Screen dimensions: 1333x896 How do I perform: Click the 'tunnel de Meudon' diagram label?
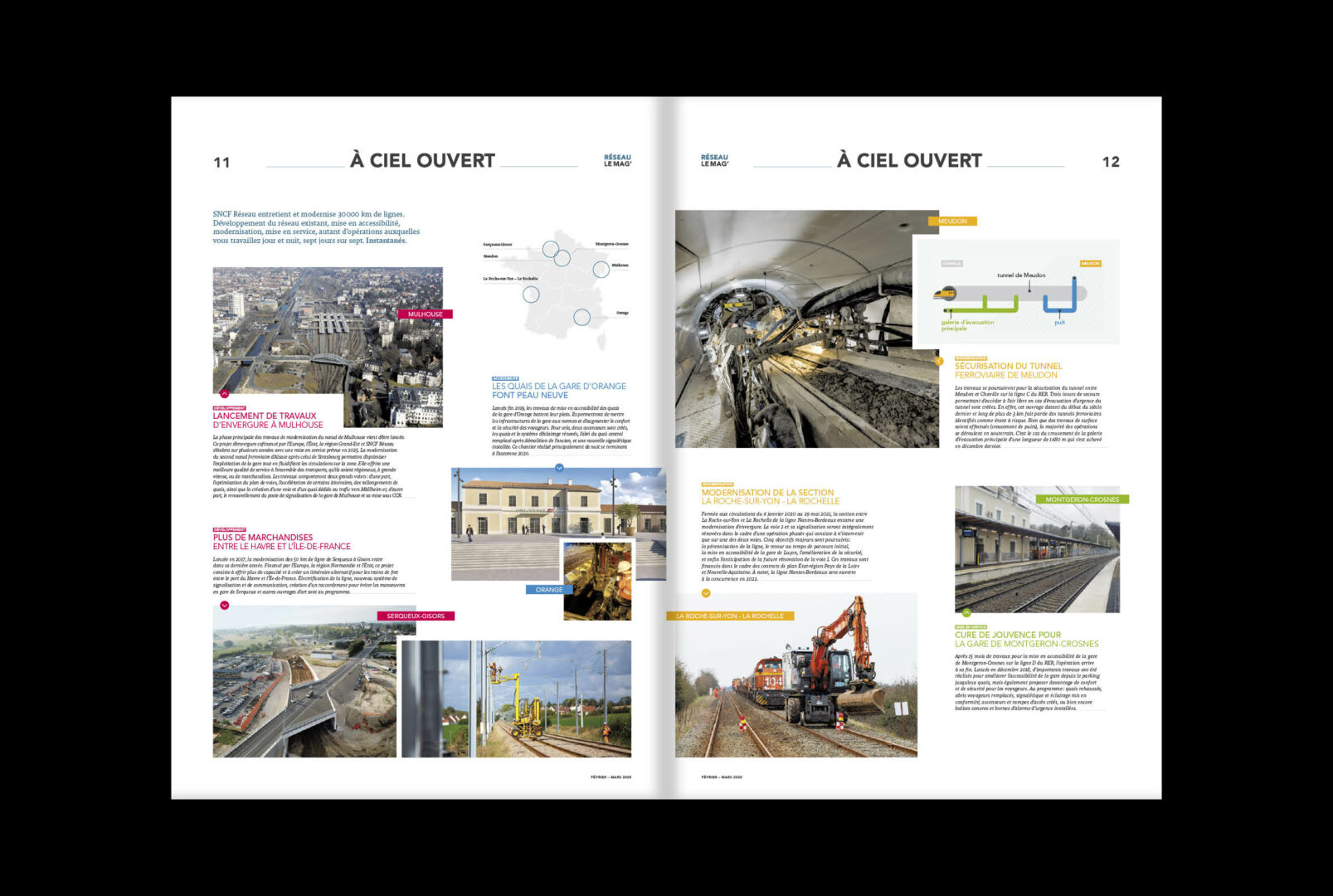pos(1021,275)
